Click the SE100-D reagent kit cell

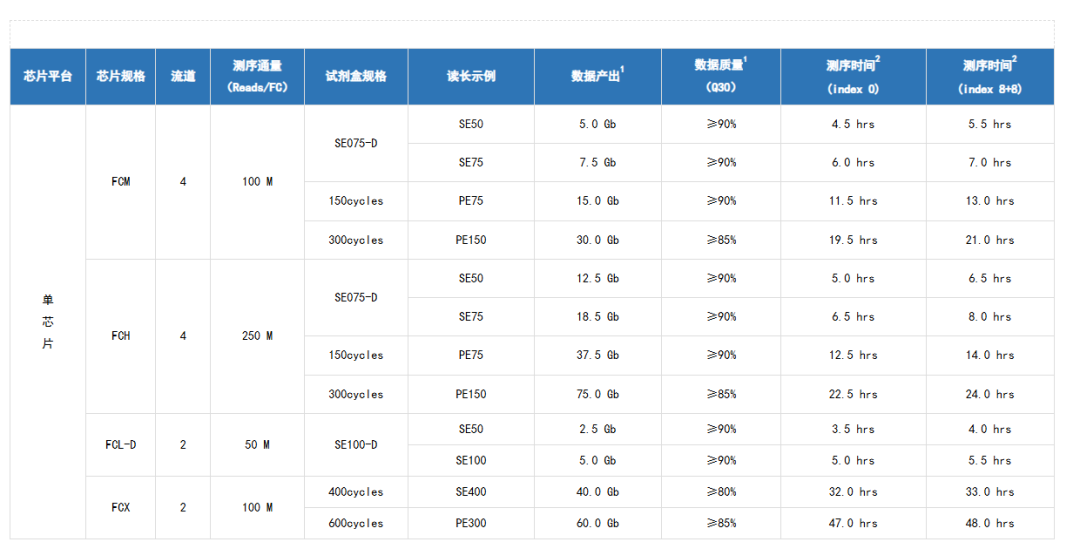coord(356,444)
